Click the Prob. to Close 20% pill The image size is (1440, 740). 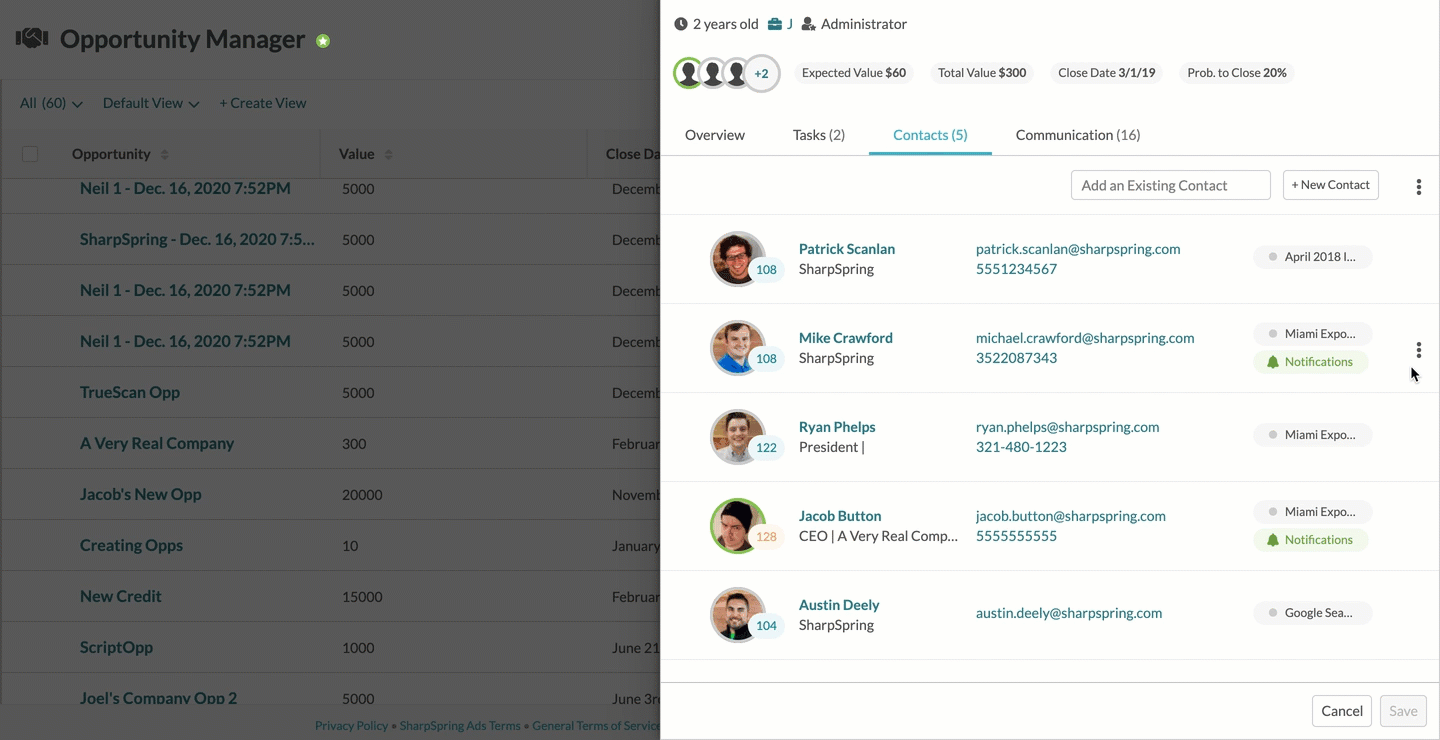pos(1237,73)
